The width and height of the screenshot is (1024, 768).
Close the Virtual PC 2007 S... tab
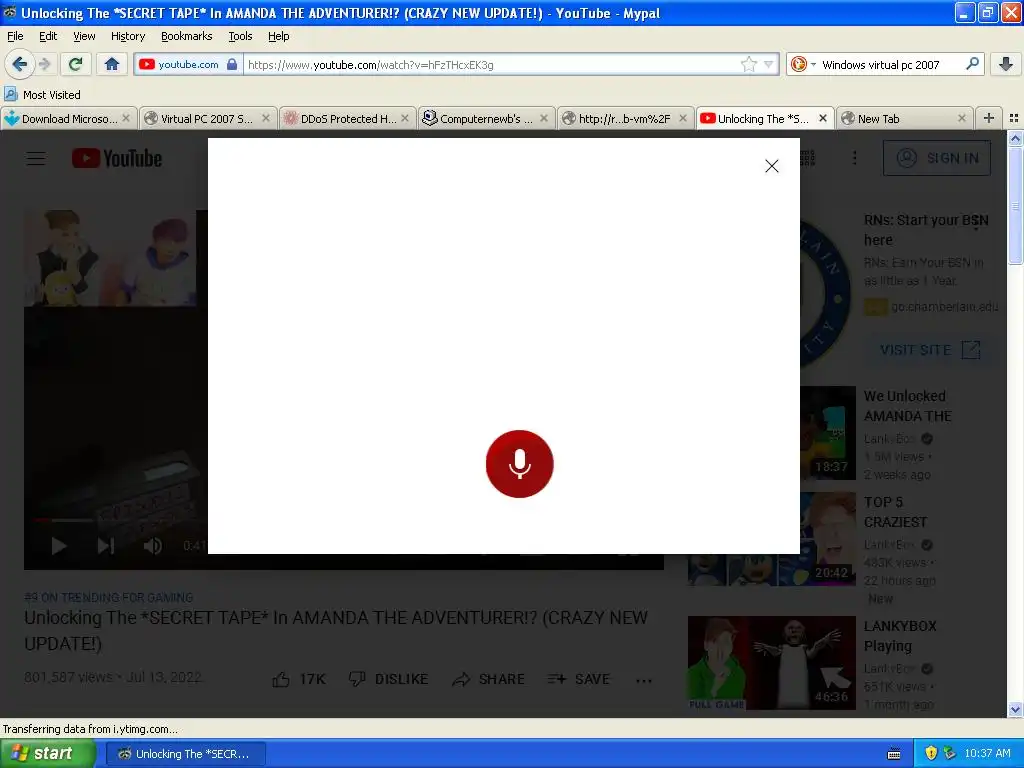(x=266, y=118)
